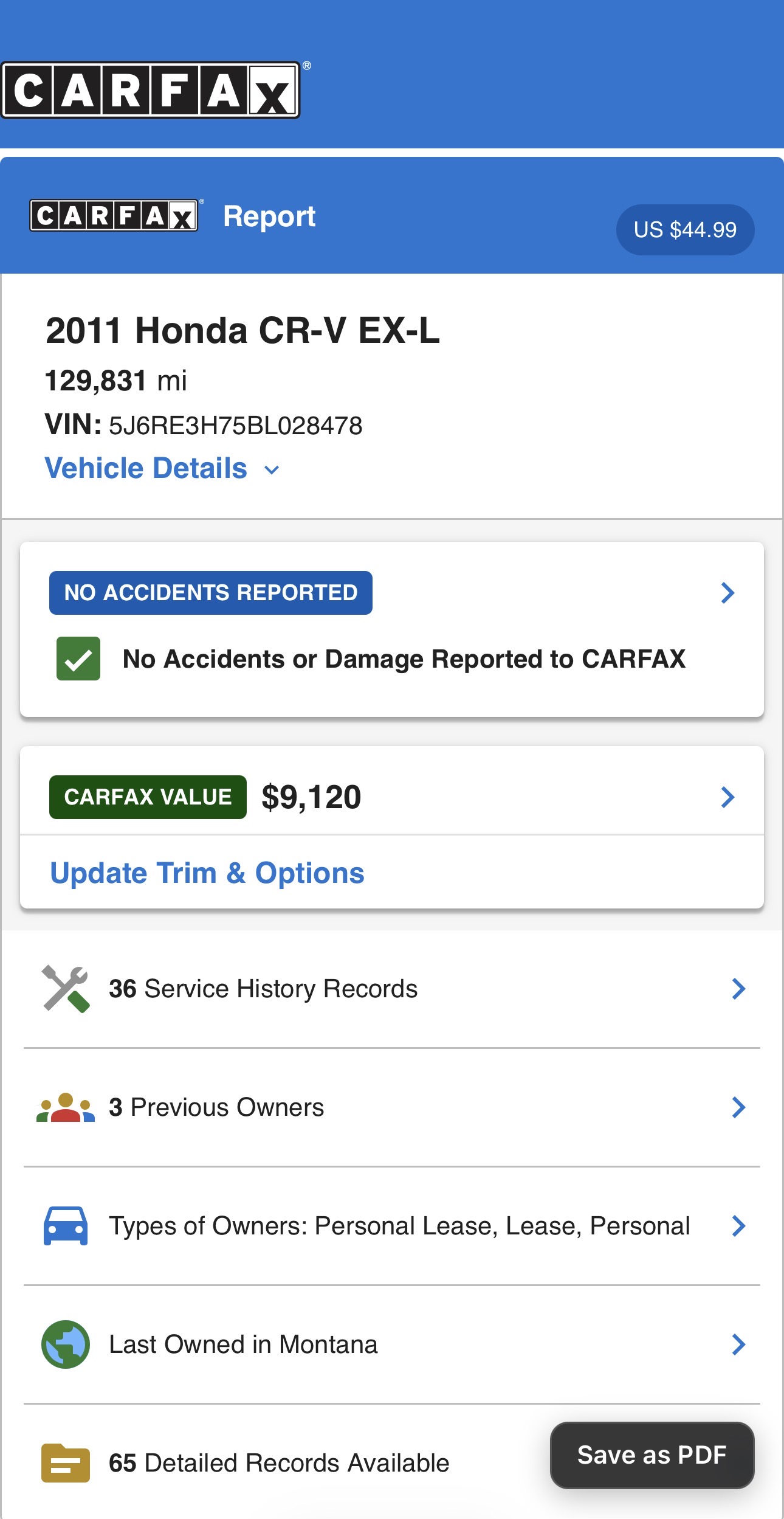Expand Types of Owners row arrow
The height and width of the screenshot is (1519, 784).
pos(738,1226)
